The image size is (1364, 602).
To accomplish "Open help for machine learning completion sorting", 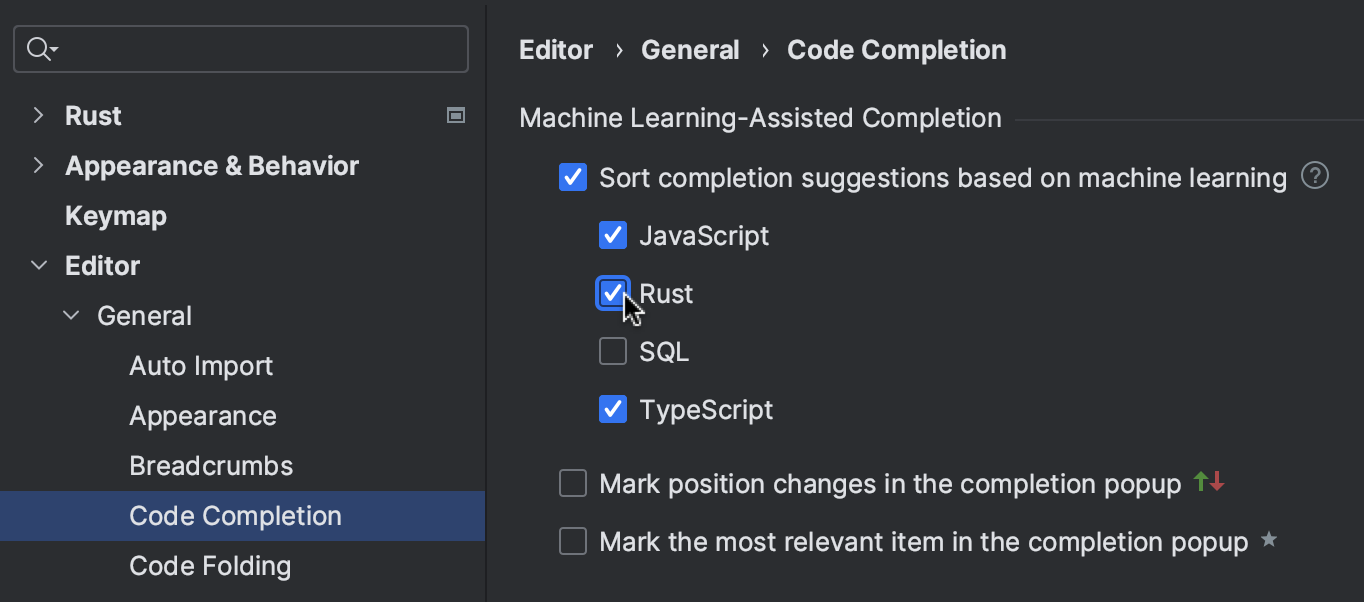I will point(1315,176).
